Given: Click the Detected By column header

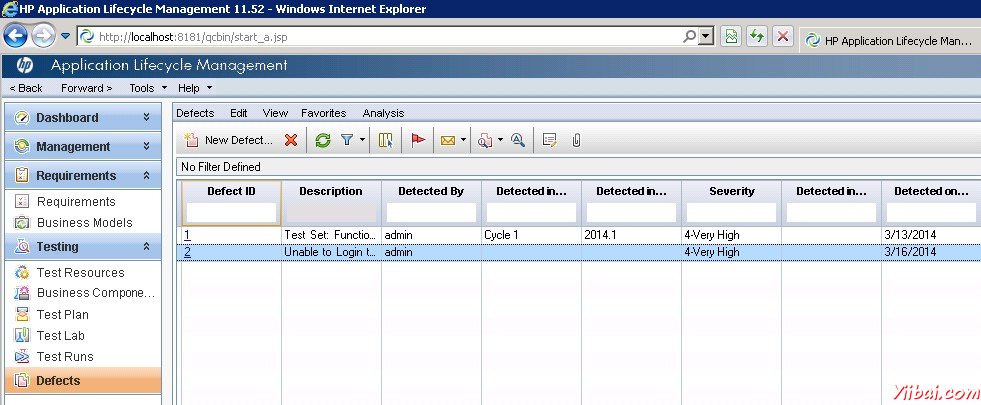Looking at the screenshot, I should pyautogui.click(x=431, y=191).
